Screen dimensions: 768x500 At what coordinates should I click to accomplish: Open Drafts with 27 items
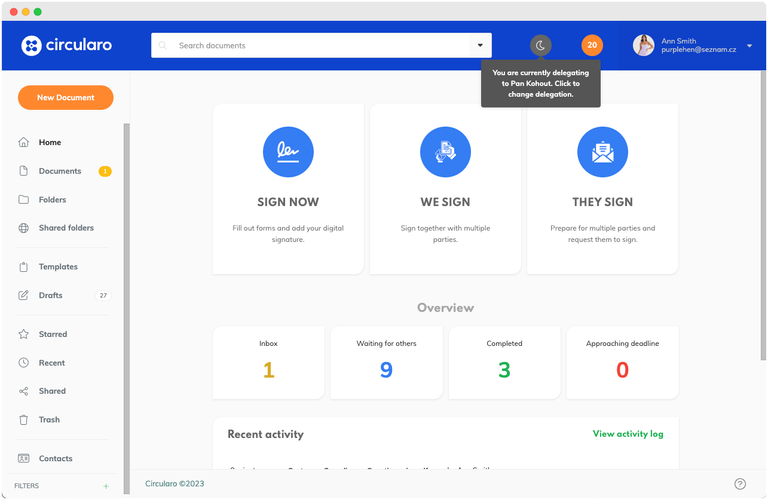click(x=51, y=295)
